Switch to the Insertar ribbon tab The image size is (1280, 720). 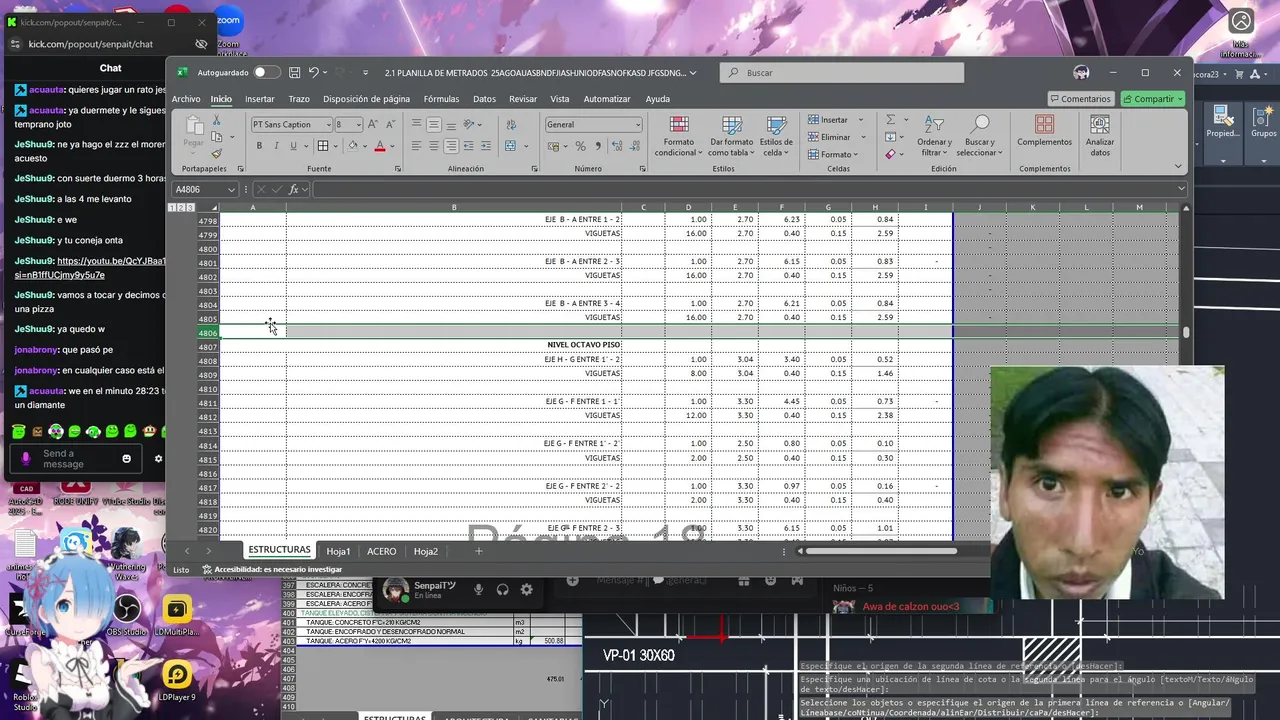point(260,99)
